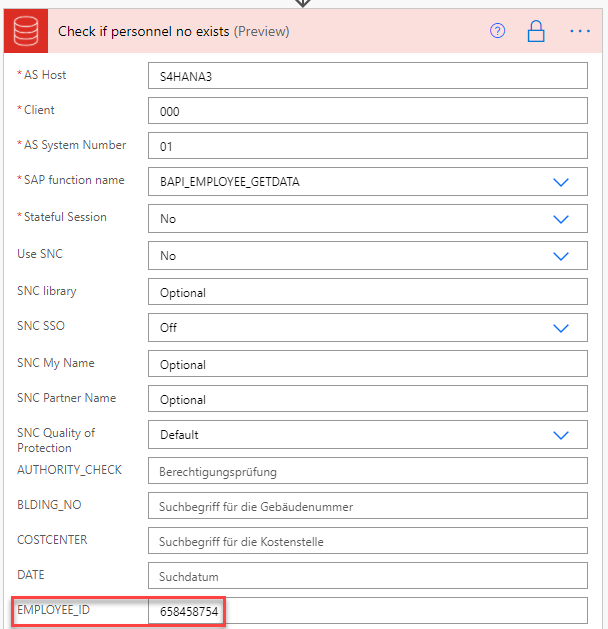The width and height of the screenshot is (608, 629).
Task: Click into the SNC library field
Action: pos(368,292)
